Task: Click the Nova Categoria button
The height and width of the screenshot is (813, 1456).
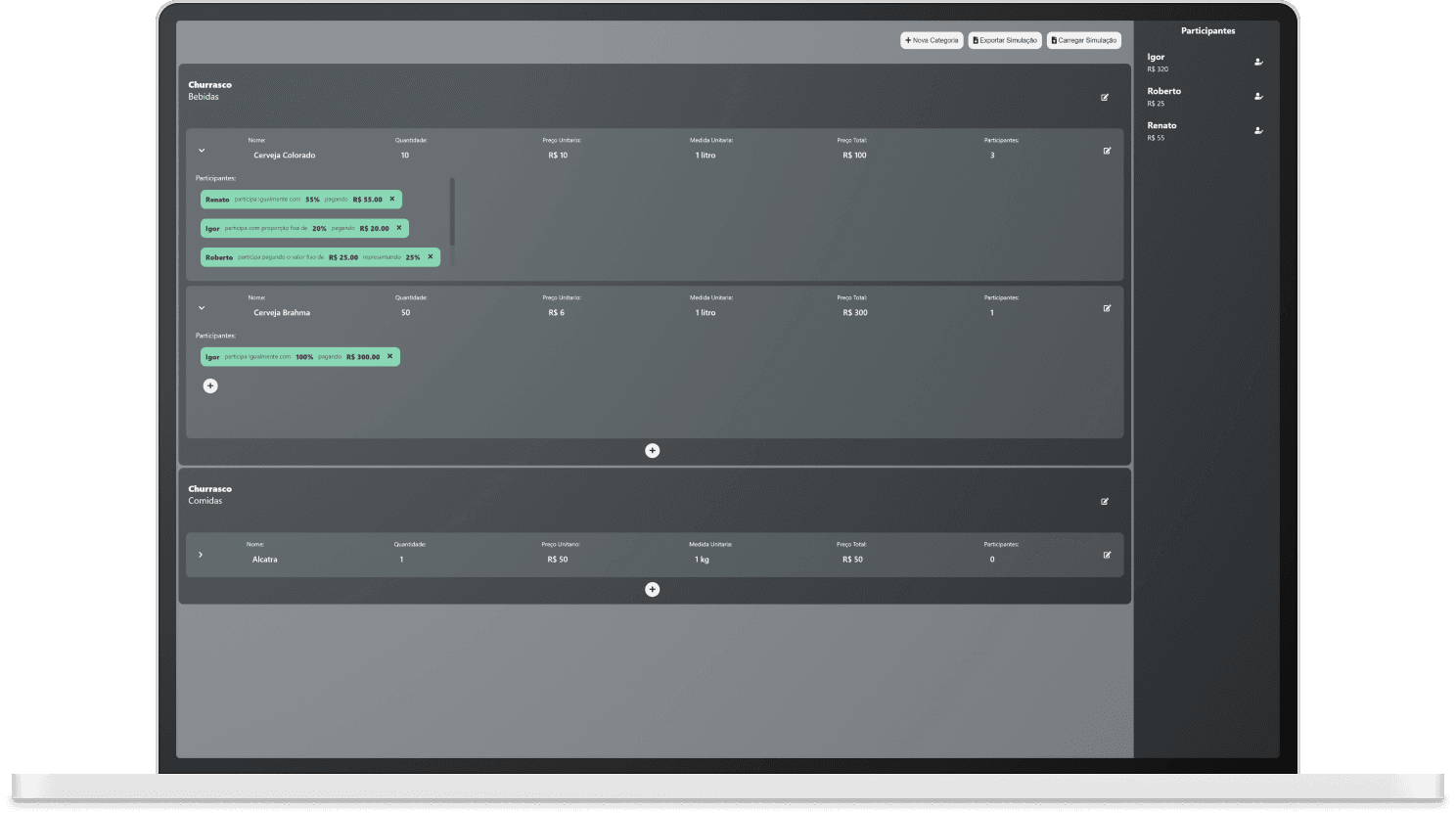Action: click(x=932, y=40)
